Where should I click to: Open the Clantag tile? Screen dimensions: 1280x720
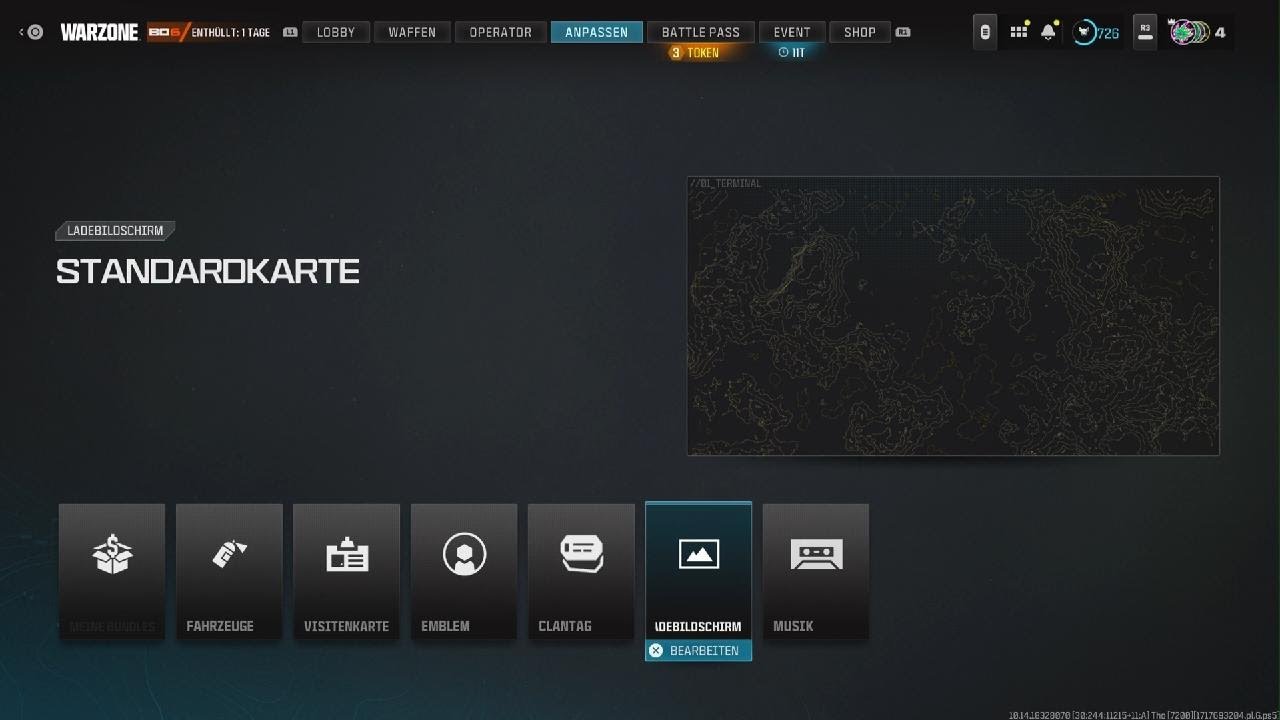tap(581, 572)
